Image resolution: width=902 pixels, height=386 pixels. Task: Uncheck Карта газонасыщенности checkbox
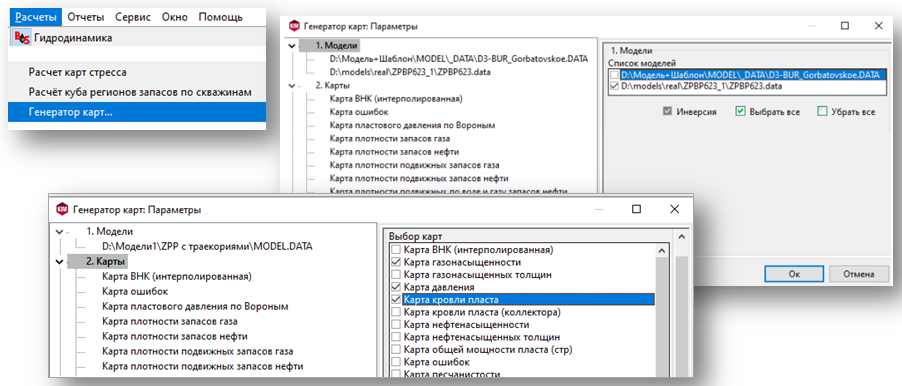coord(395,262)
